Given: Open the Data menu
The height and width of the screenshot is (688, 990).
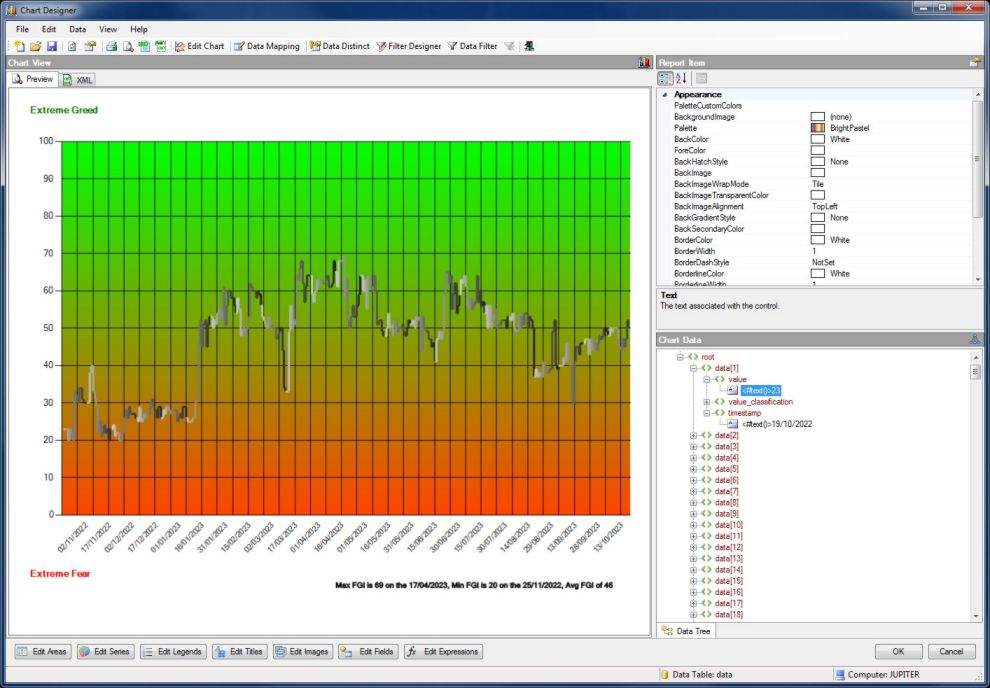Looking at the screenshot, I should pos(77,30).
